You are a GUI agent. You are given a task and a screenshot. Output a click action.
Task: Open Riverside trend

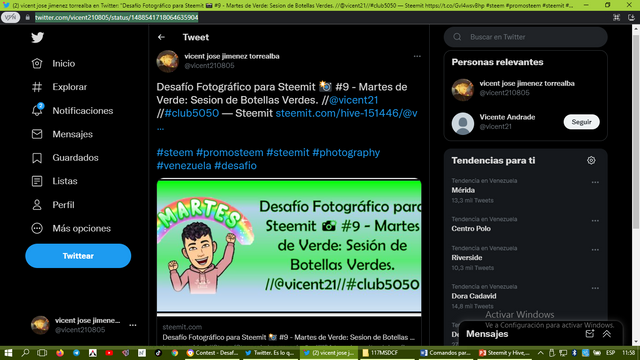click(x=467, y=258)
